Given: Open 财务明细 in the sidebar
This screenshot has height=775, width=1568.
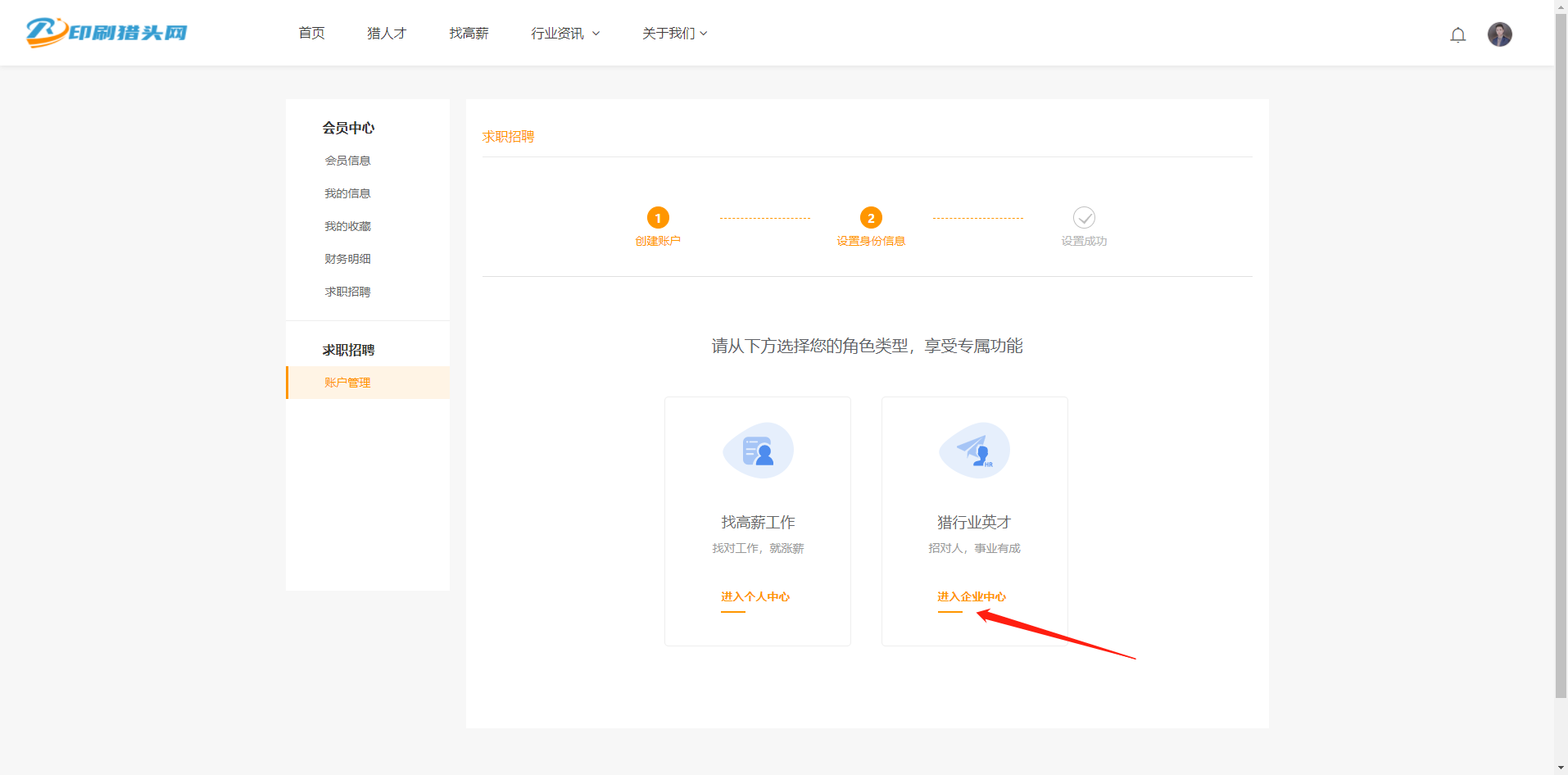Looking at the screenshot, I should [347, 258].
